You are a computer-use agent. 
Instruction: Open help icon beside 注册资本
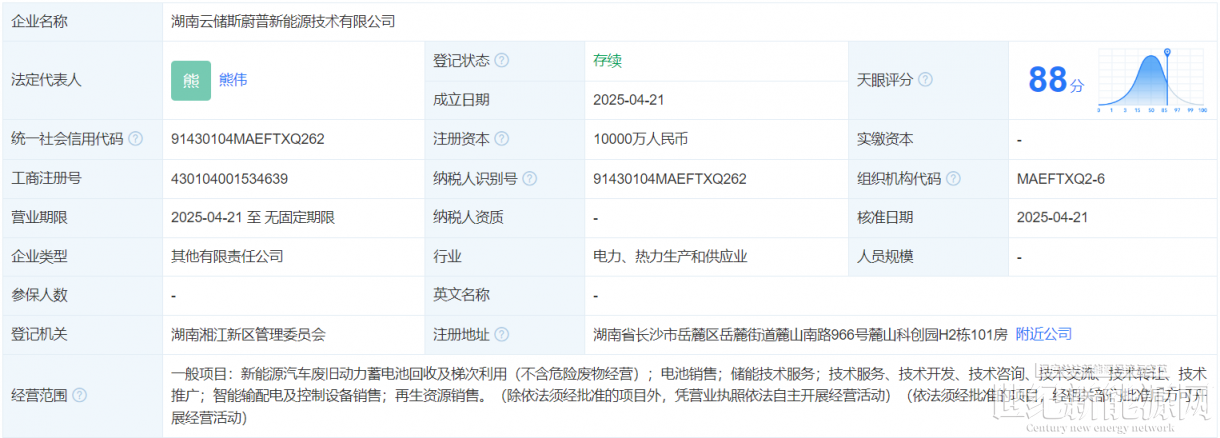[x=502, y=139]
